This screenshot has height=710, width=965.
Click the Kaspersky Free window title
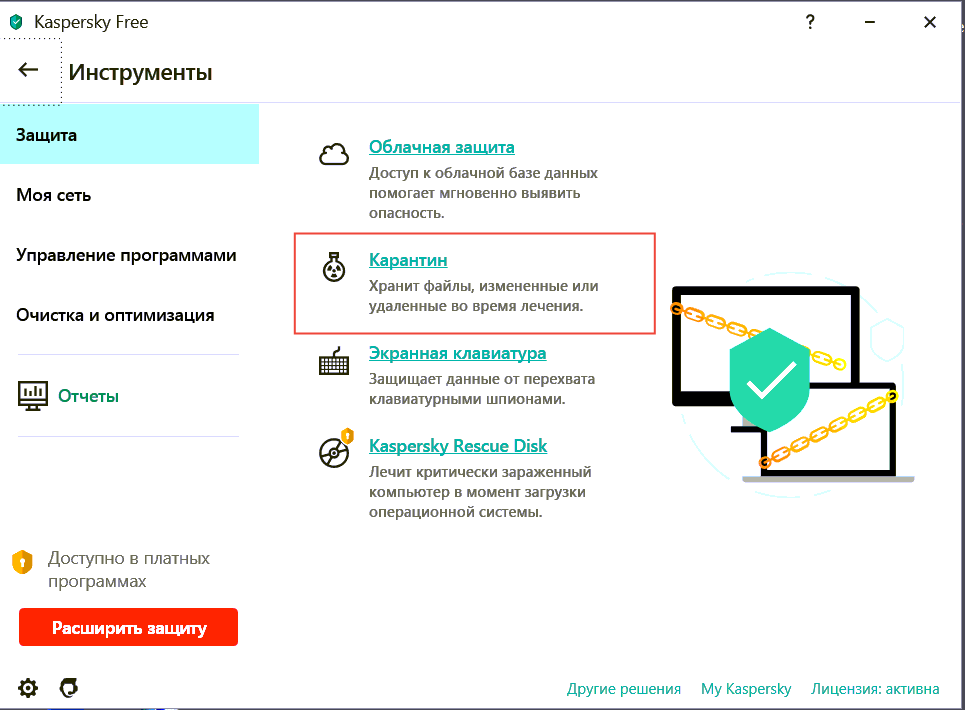click(91, 22)
